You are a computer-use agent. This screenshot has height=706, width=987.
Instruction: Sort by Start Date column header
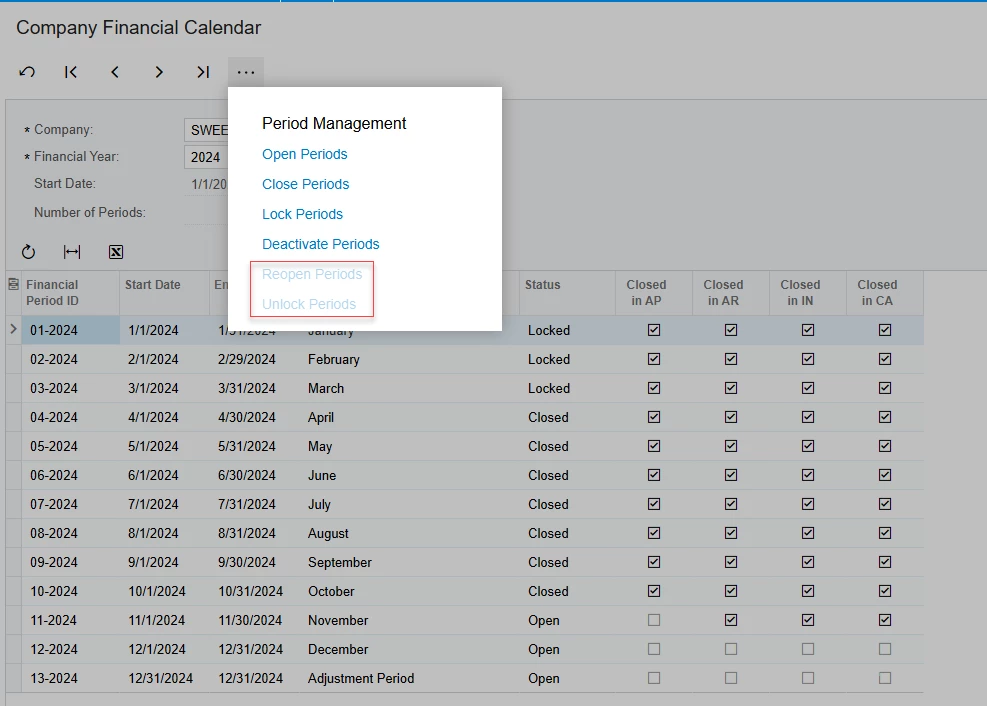(x=164, y=293)
